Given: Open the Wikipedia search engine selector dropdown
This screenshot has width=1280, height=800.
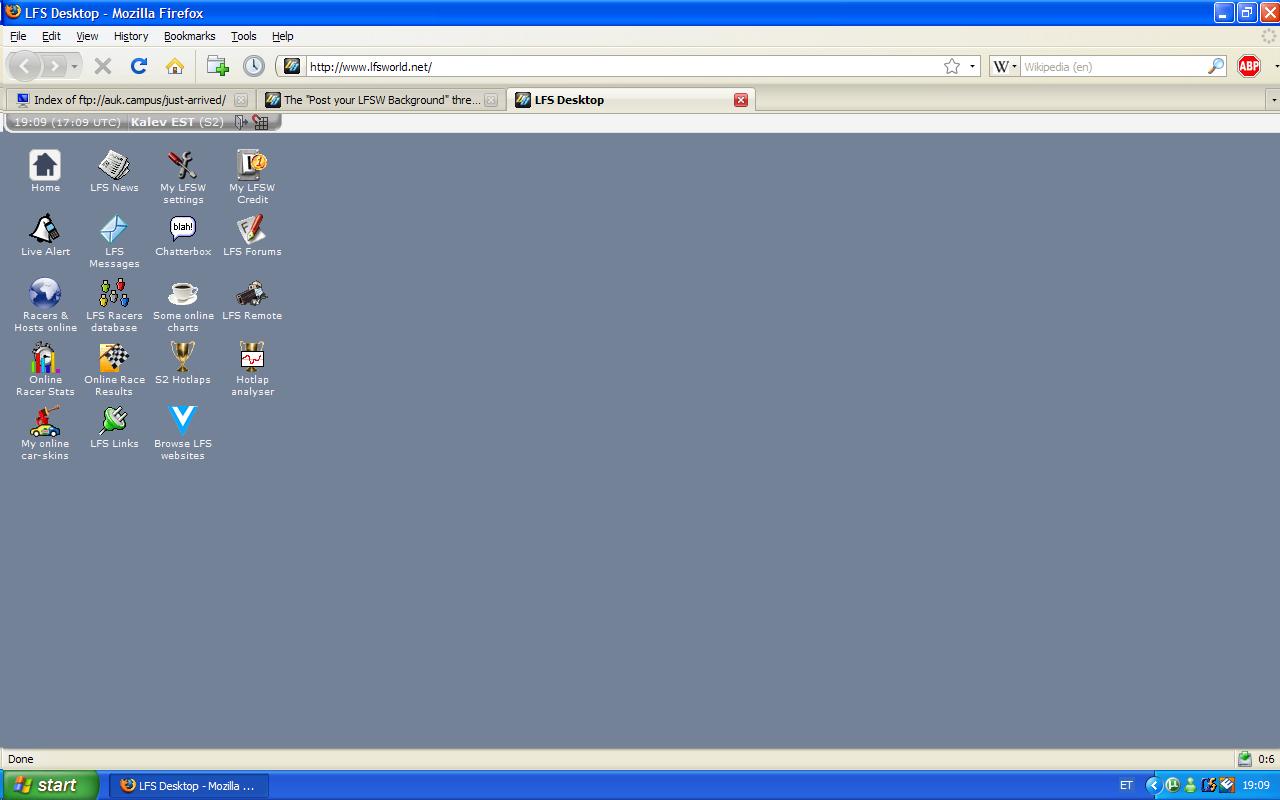Looking at the screenshot, I should click(x=1004, y=66).
